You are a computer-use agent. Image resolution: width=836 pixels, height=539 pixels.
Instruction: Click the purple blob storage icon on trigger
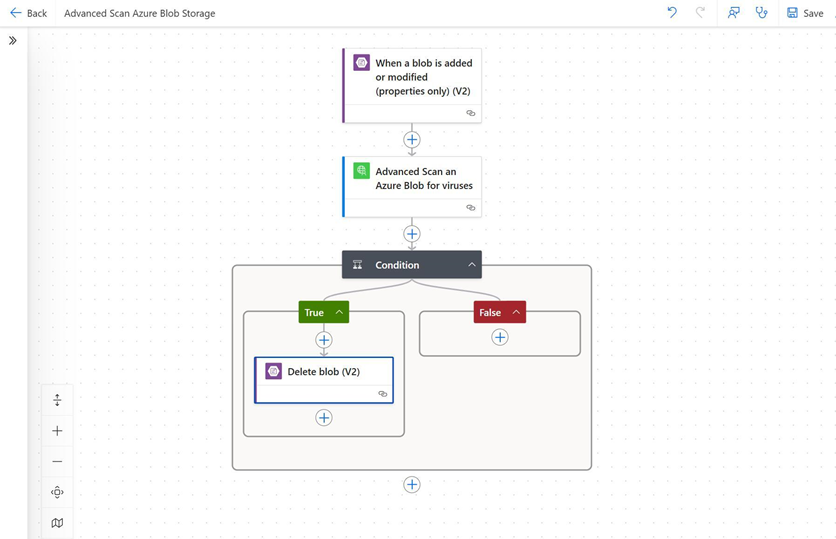pos(361,62)
